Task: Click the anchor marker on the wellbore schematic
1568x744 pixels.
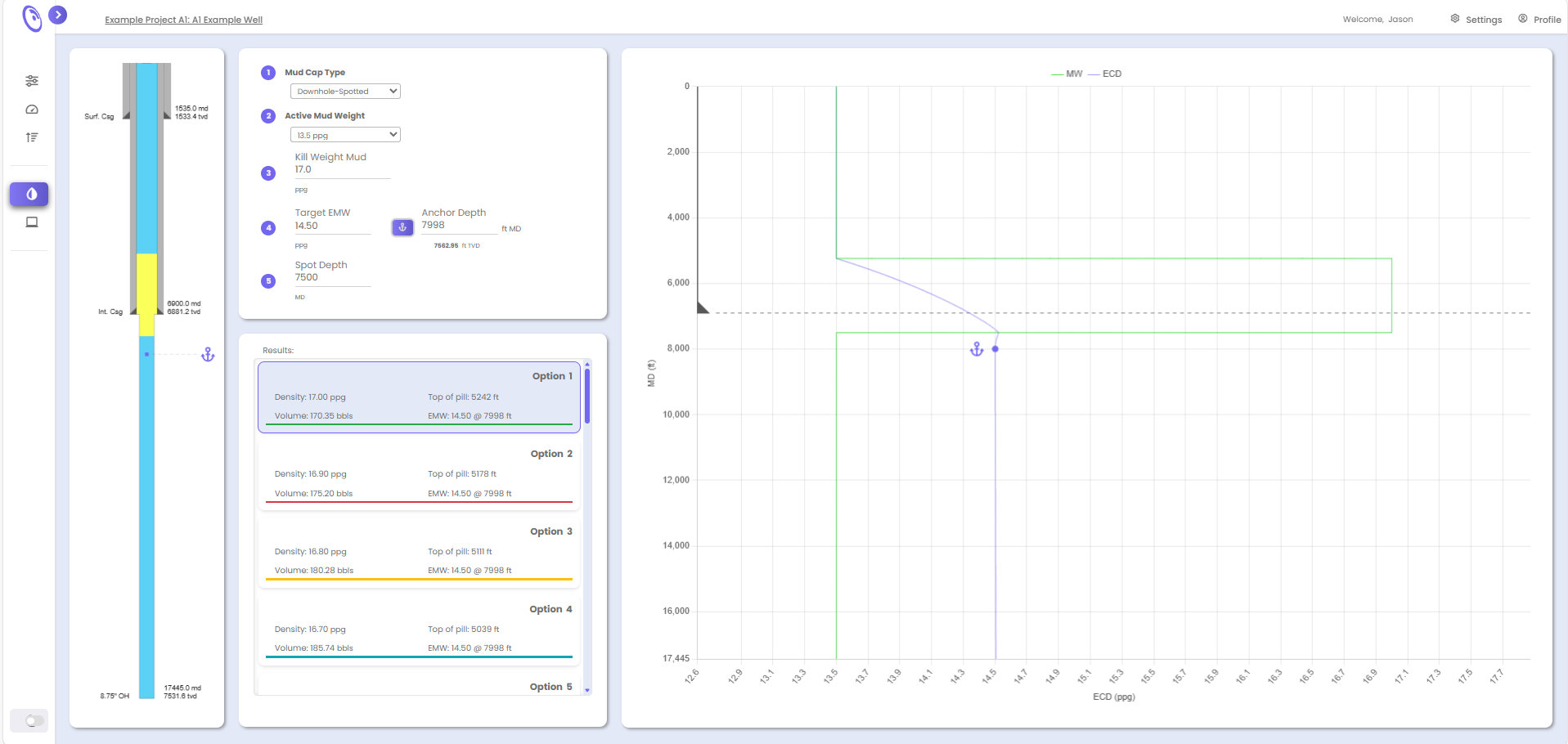Action: [208, 354]
